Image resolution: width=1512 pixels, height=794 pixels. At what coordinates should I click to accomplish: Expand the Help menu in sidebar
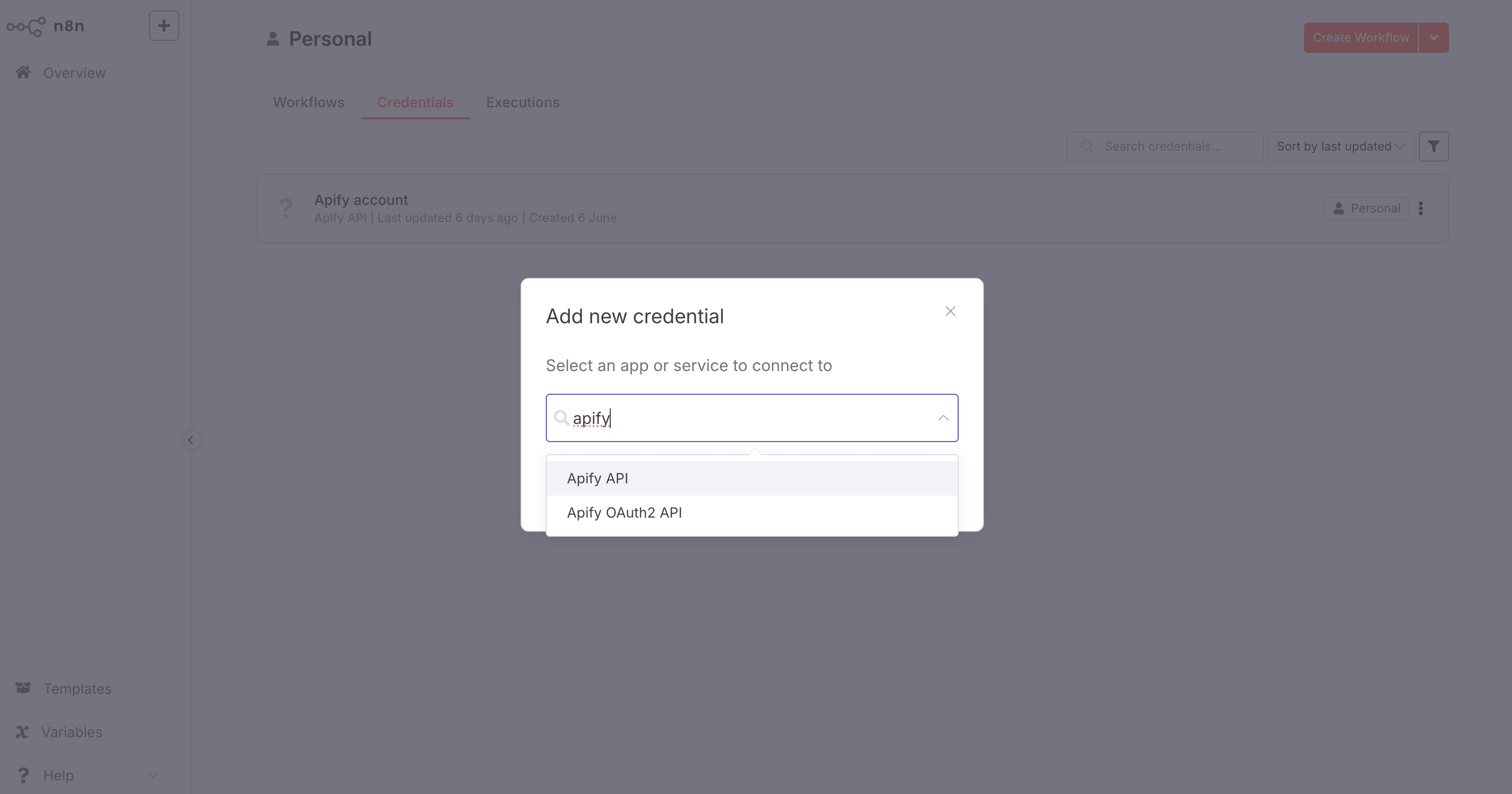tap(87, 775)
